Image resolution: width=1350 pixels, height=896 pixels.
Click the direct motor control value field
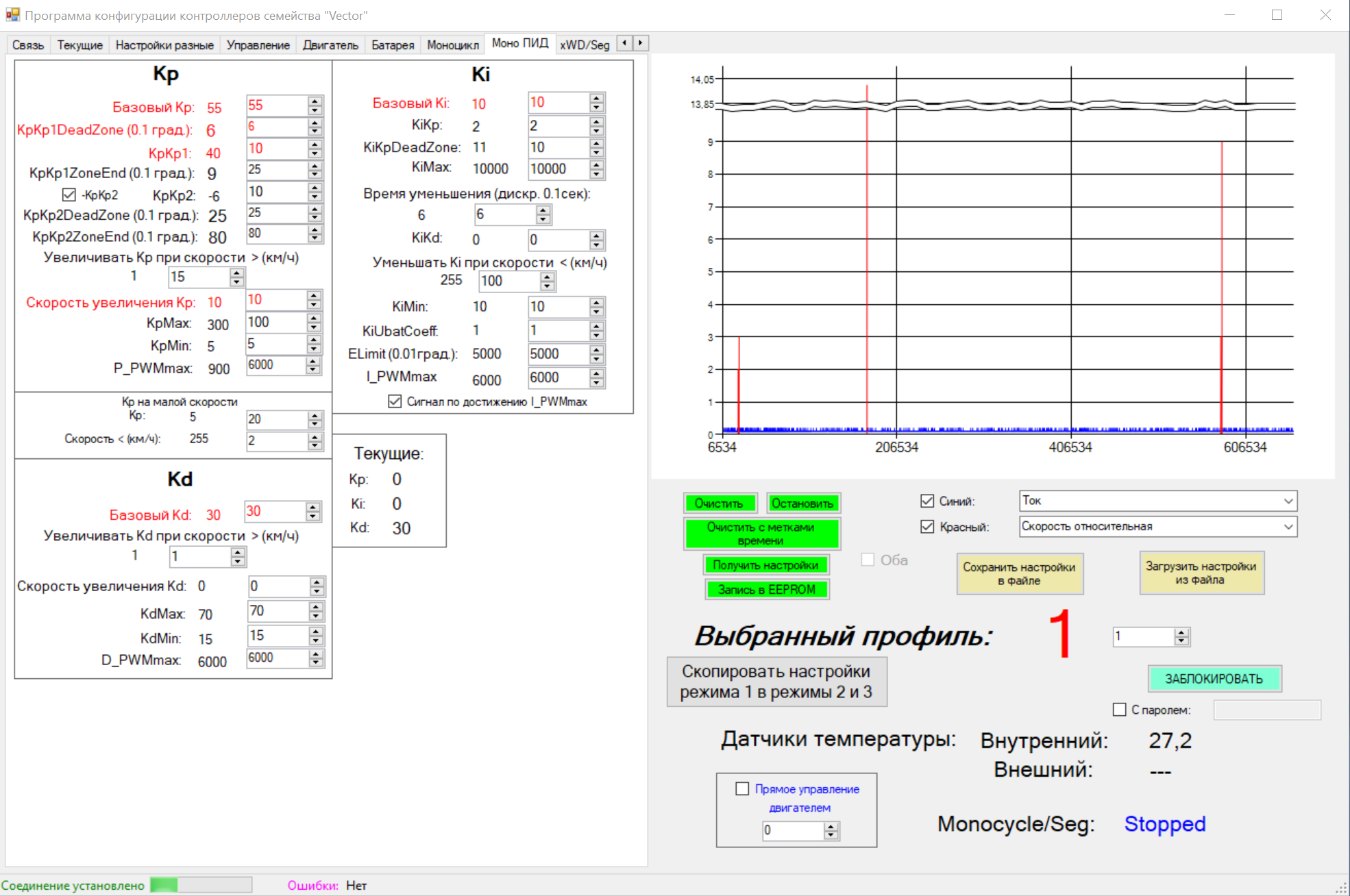(794, 830)
